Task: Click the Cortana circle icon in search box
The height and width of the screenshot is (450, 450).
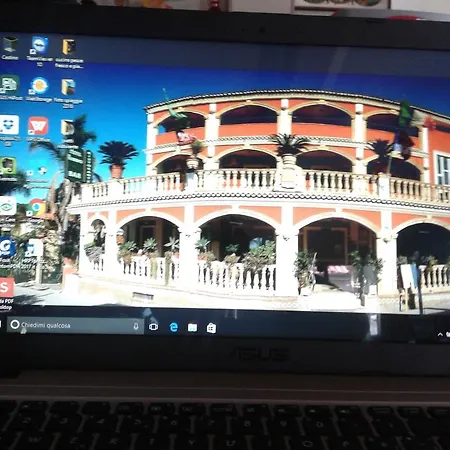Action: click(15, 324)
